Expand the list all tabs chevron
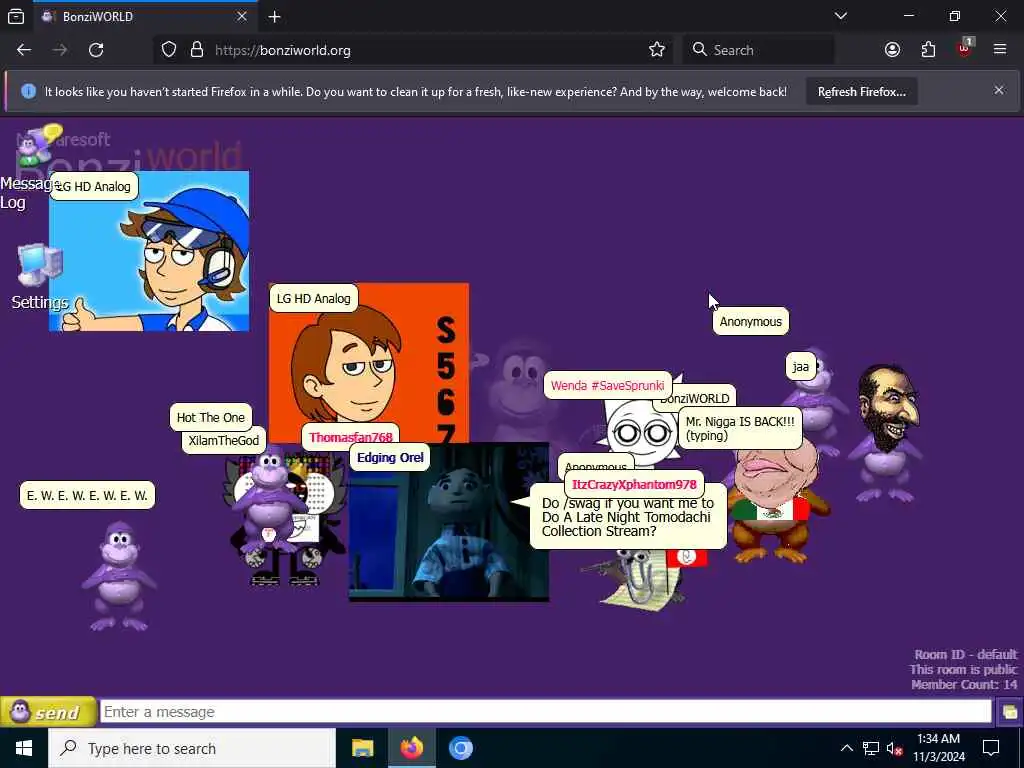Screen dimensions: 1024x768 coord(841,16)
